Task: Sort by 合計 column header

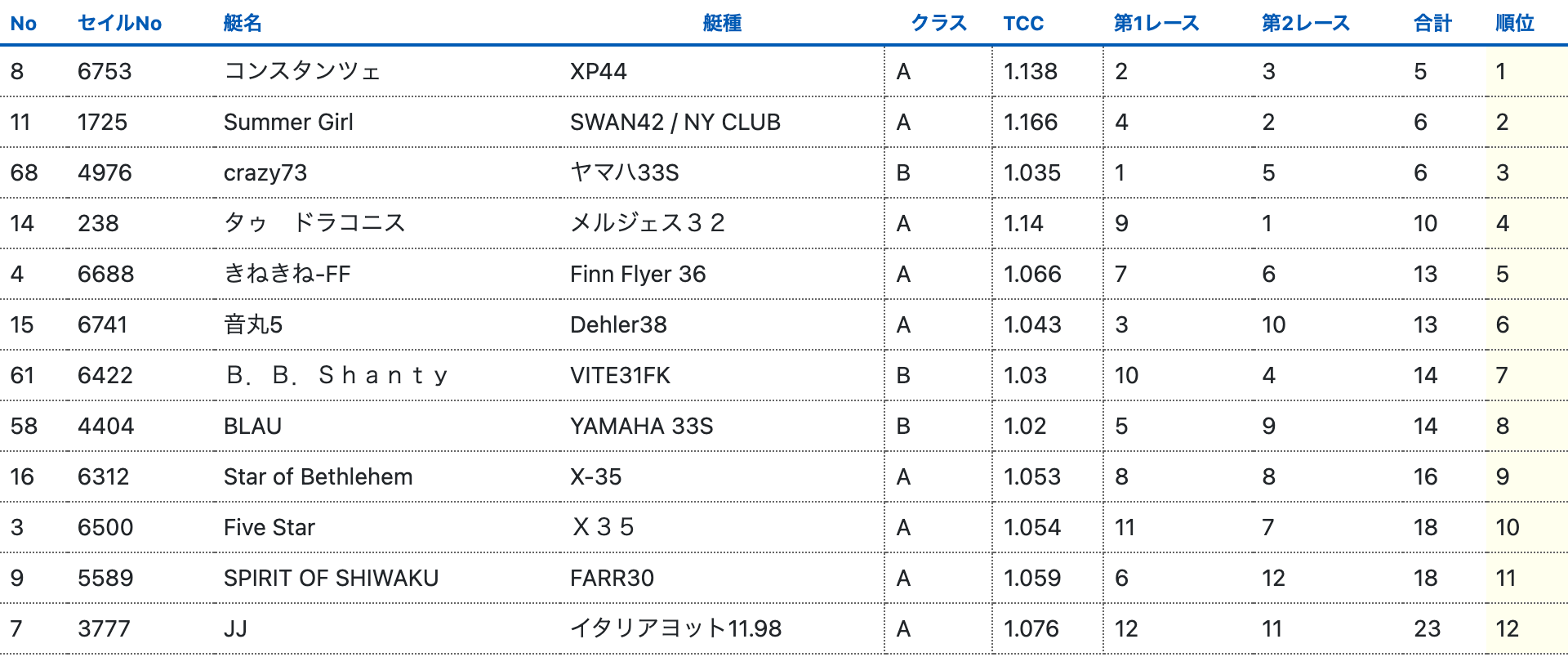Action: coord(1432,23)
